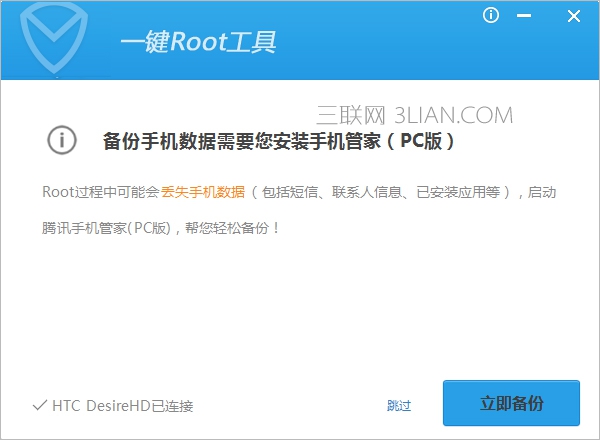
Task: Select the 一键Root工具 title text
Action: coord(198,42)
